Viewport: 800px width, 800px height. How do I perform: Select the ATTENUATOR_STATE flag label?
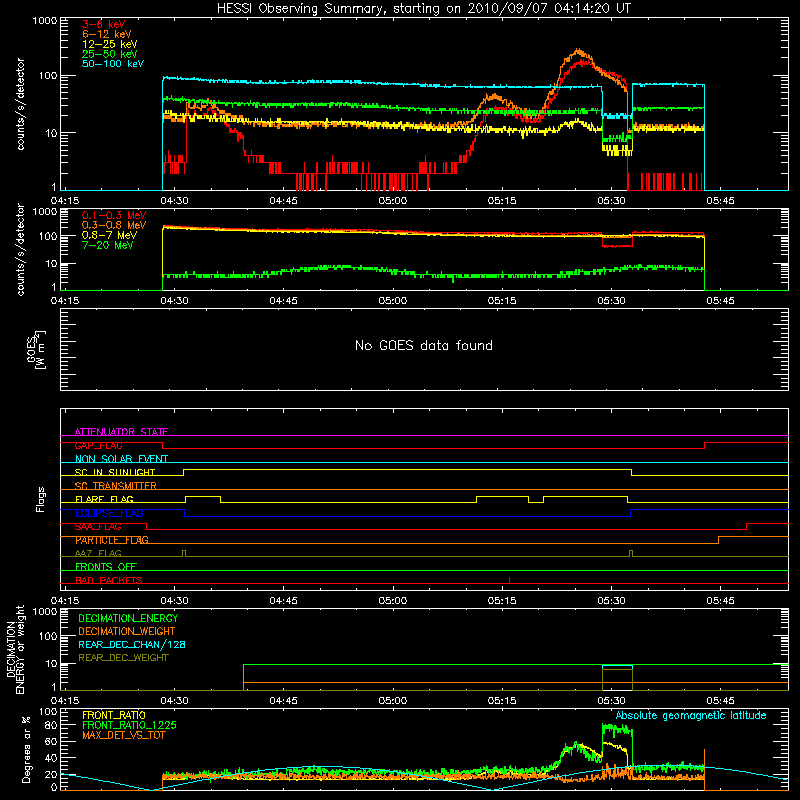click(x=121, y=432)
